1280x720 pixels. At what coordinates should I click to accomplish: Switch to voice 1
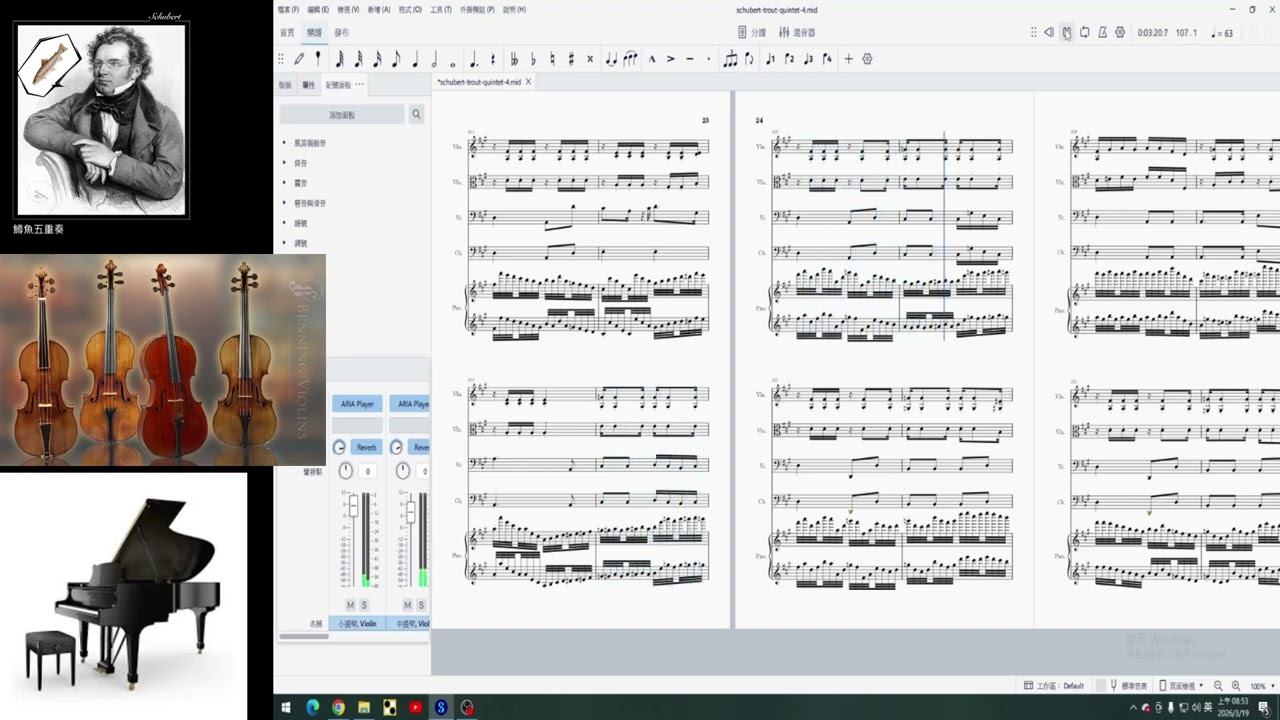pos(770,59)
